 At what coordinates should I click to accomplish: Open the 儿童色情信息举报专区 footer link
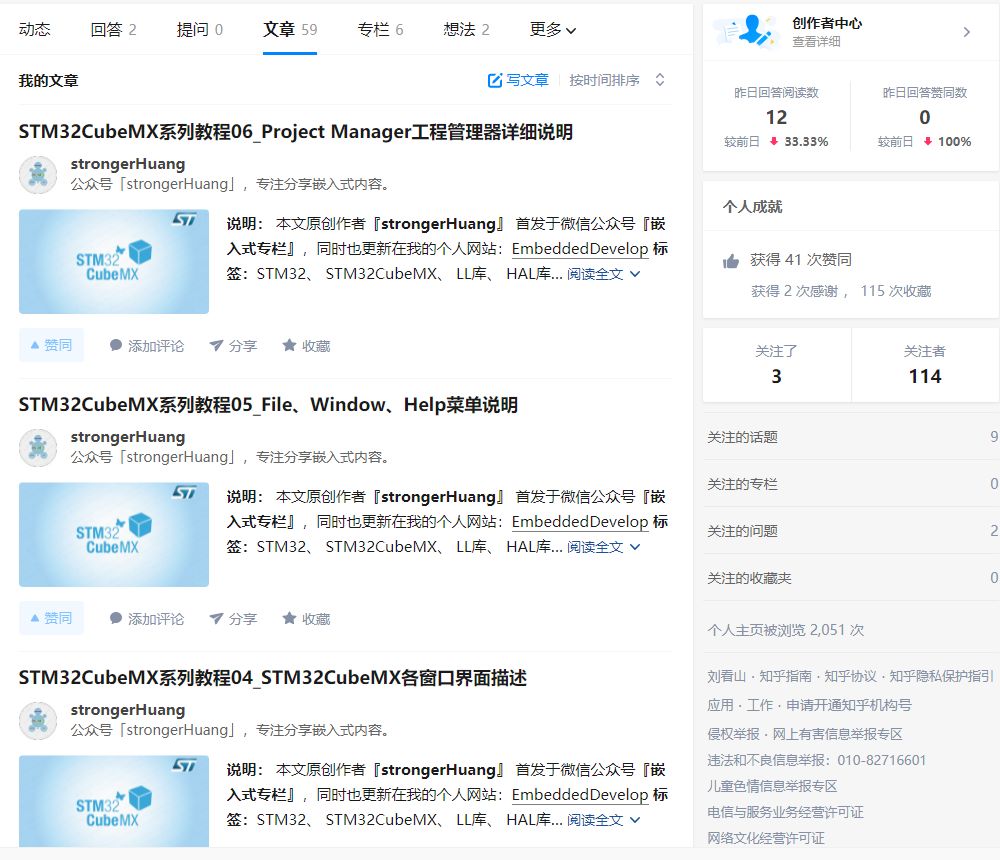[772, 786]
